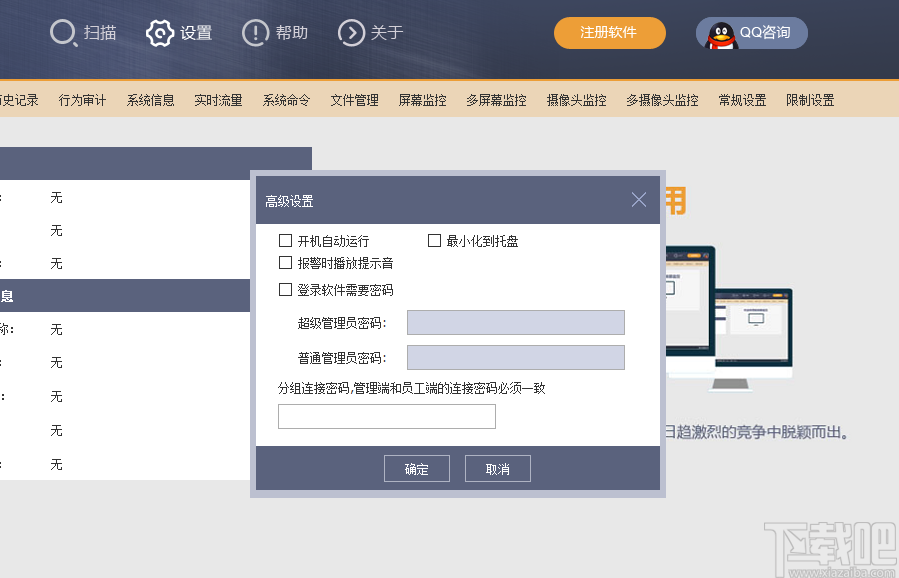Screen dimensions: 899x578
Task: Toggle 登录软件需要密码
Action: coord(286,289)
